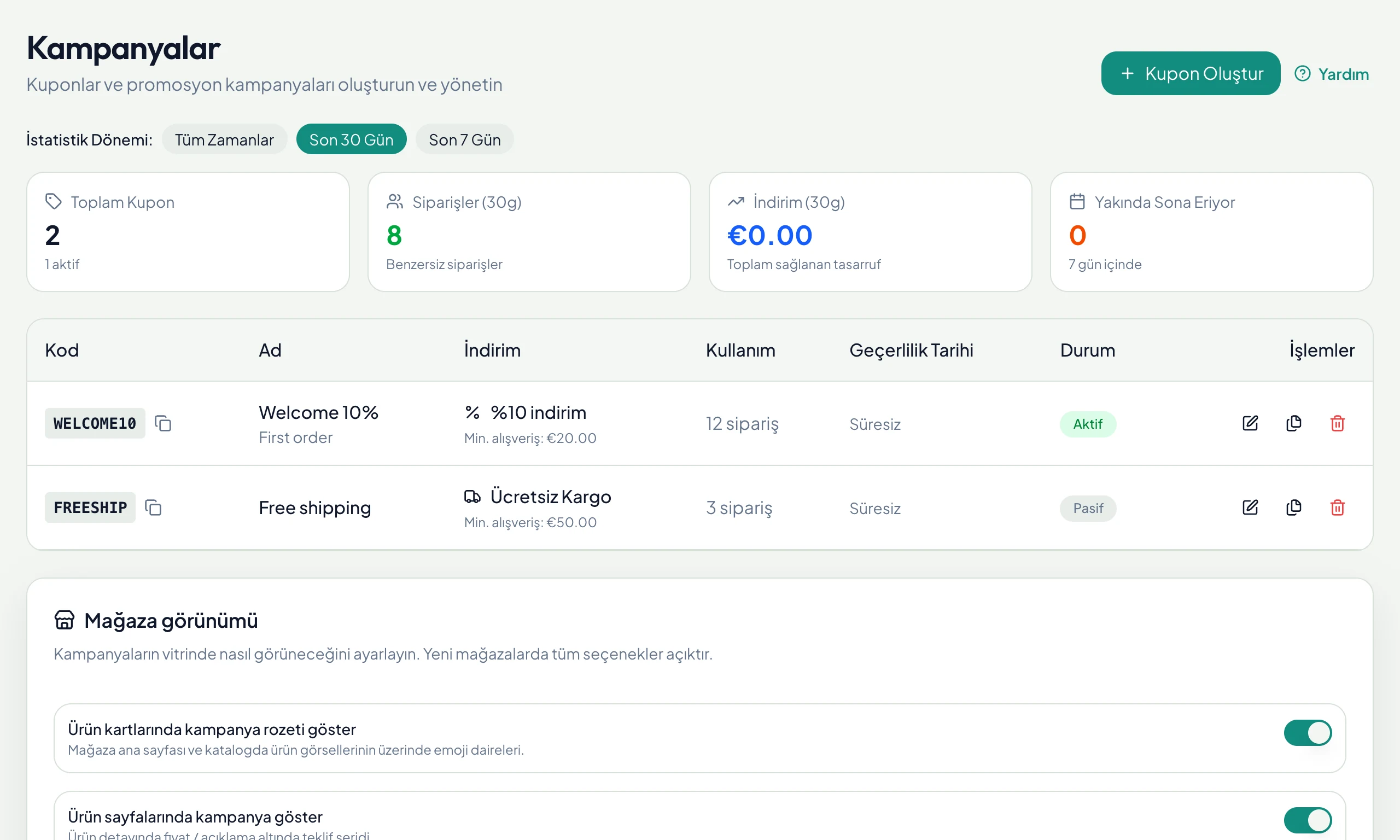Click the Mağaza görünümü store icon

coord(65,620)
